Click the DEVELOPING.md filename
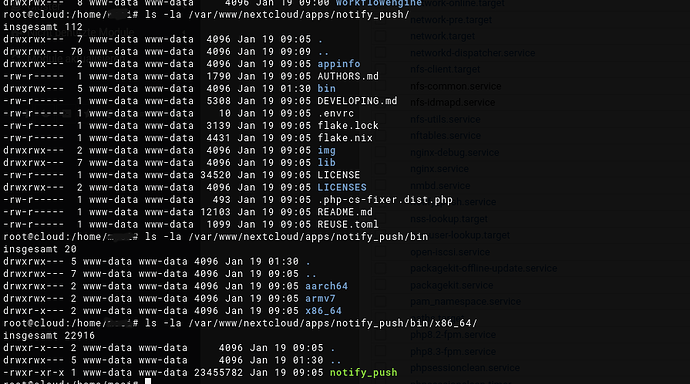The width and height of the screenshot is (690, 384). (x=357, y=101)
